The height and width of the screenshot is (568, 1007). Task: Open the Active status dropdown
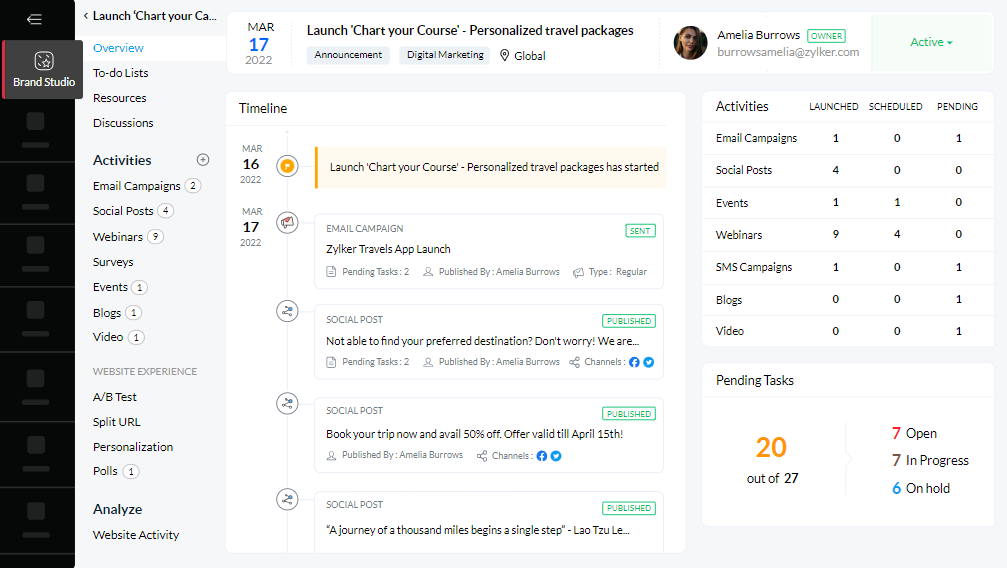931,42
